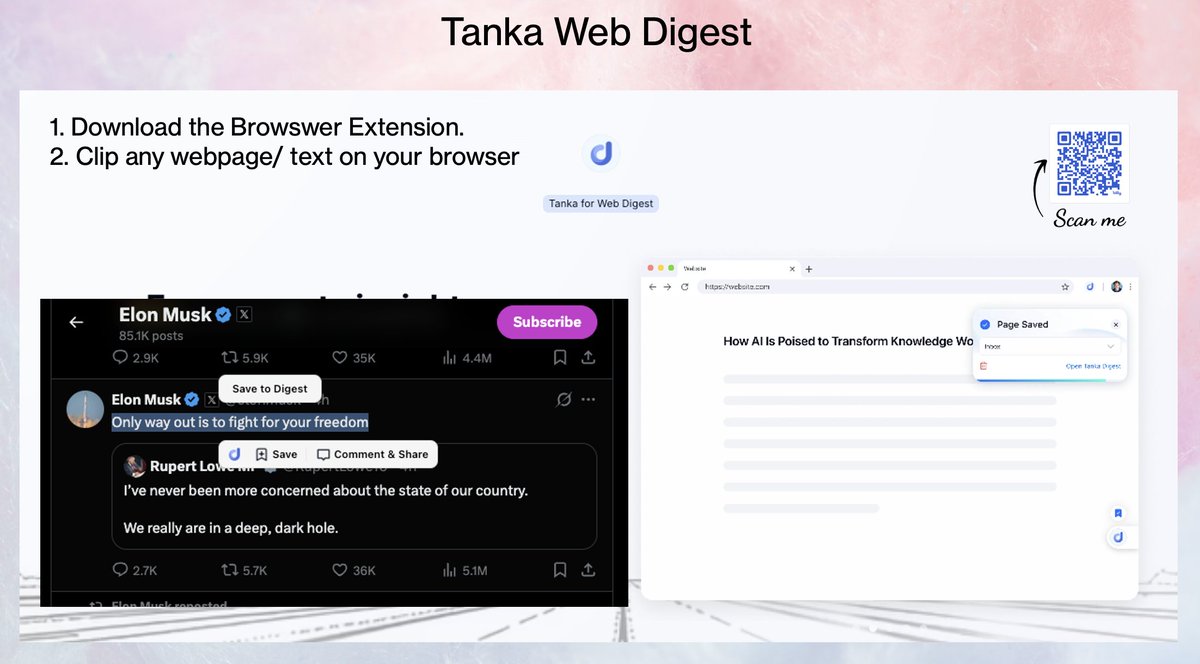1200x664 pixels.
Task: Click the purple Subscribe button
Action: point(547,322)
